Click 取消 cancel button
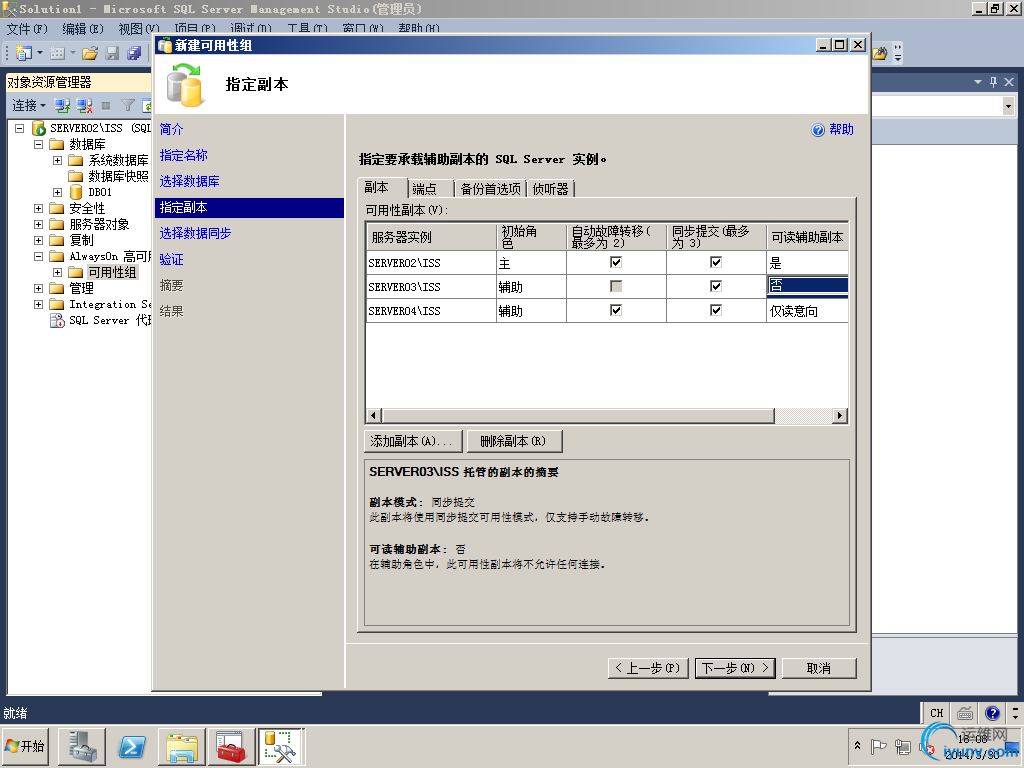Screen dimensions: 1024x768 818,668
